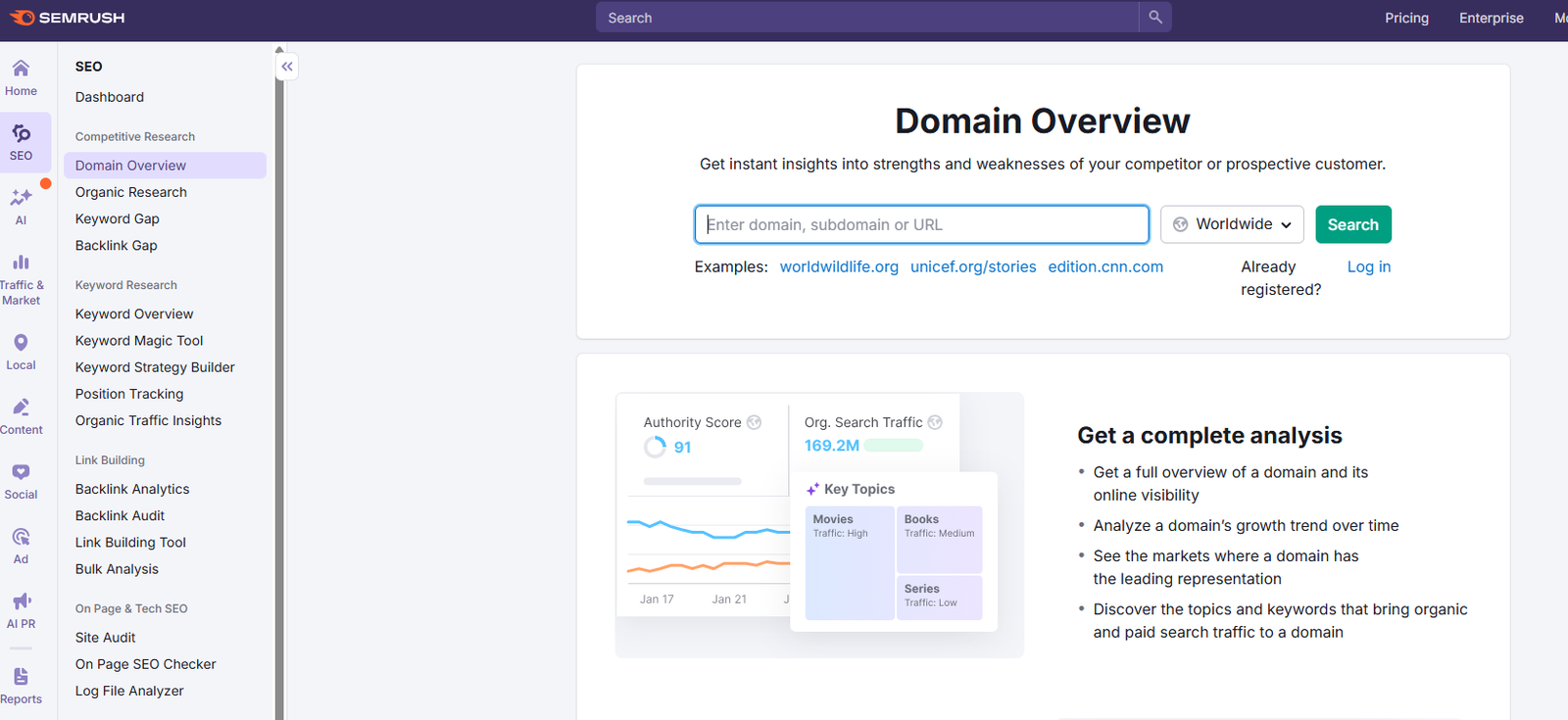Select the SEO sidebar icon
This screenshot has height=720, width=1568.
tap(21, 142)
